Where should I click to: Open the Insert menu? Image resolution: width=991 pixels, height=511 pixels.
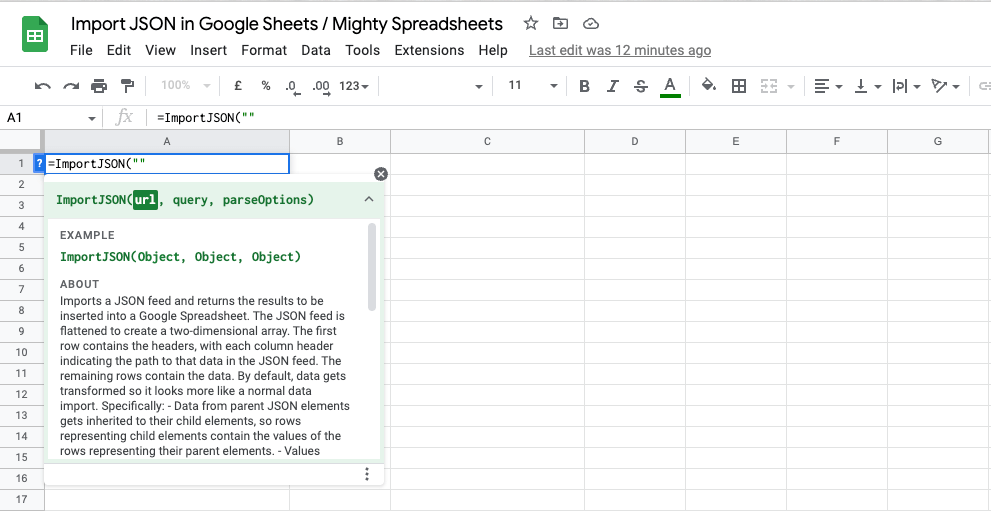coord(209,50)
